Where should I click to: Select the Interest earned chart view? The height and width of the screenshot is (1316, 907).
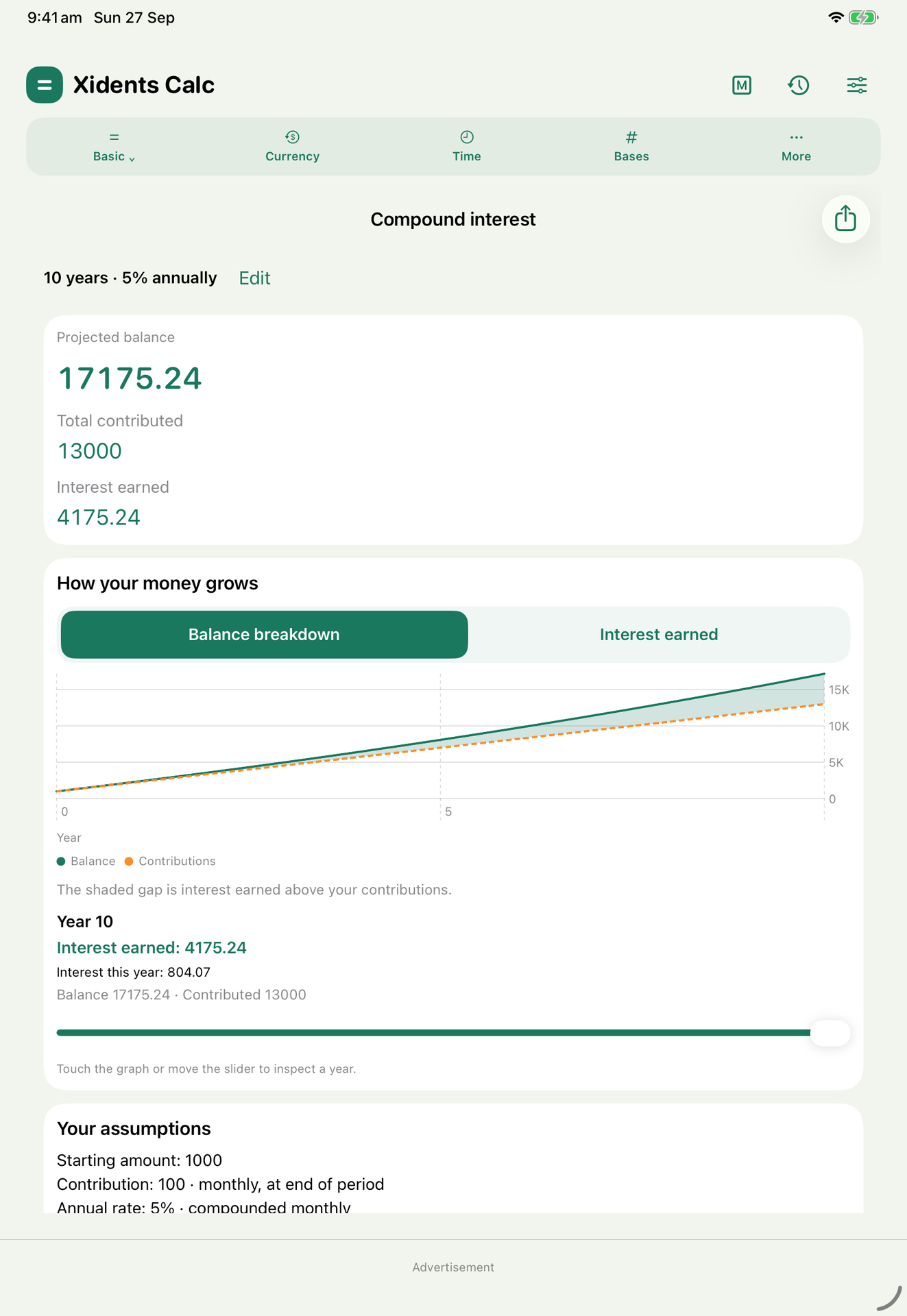point(659,635)
